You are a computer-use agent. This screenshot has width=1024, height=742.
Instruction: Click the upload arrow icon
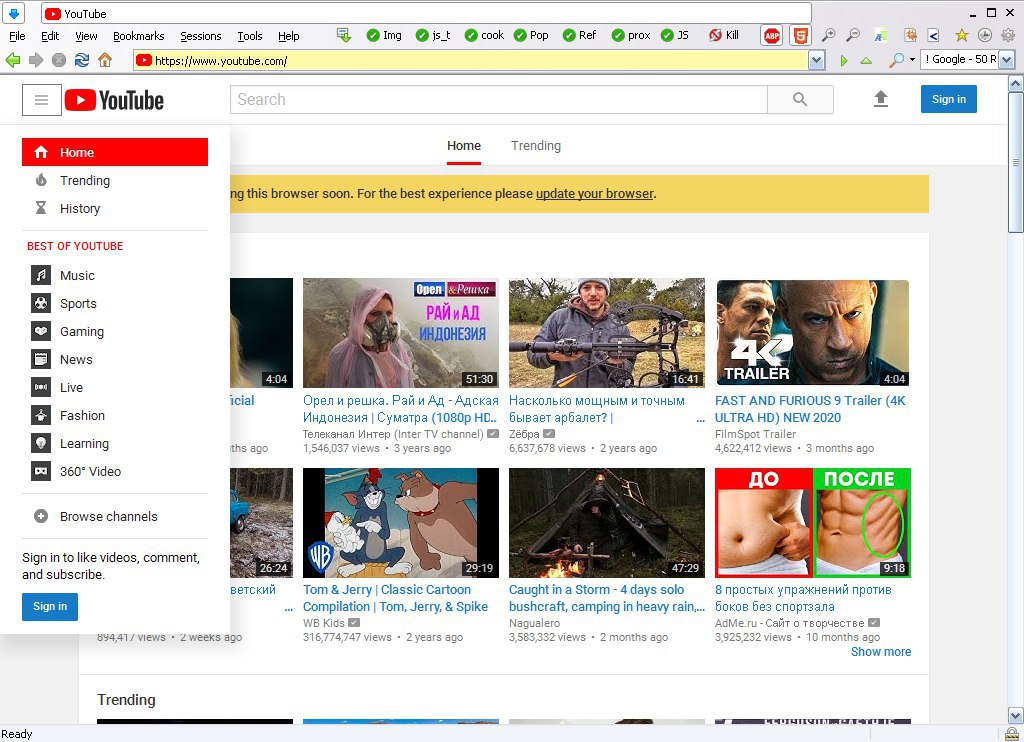click(x=881, y=99)
